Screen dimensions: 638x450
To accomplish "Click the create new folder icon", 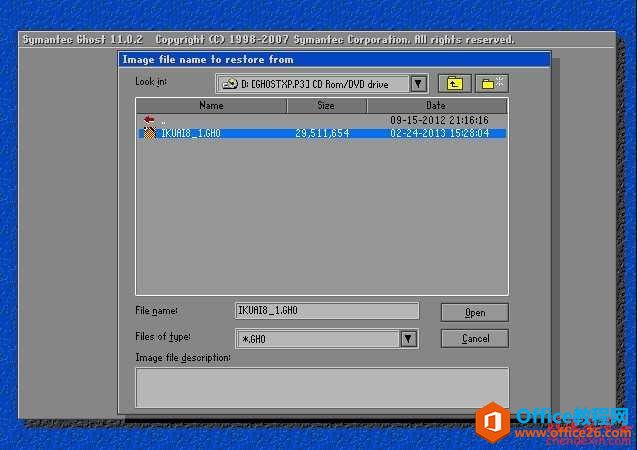I will coord(492,84).
